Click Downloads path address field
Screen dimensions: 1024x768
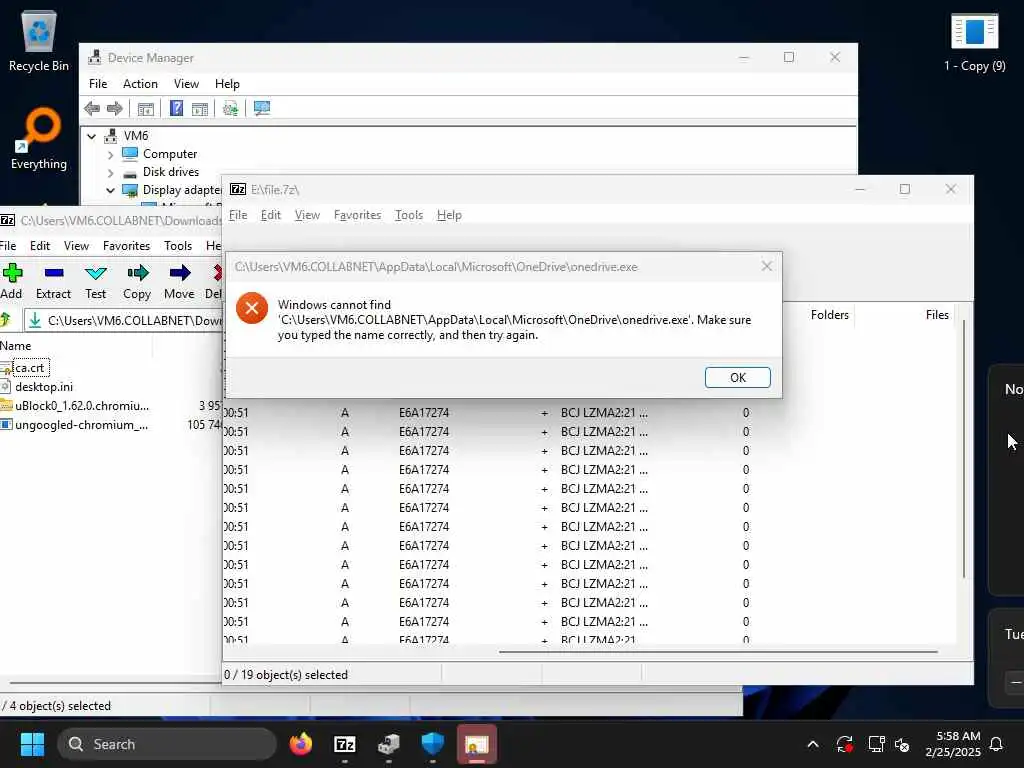124,320
